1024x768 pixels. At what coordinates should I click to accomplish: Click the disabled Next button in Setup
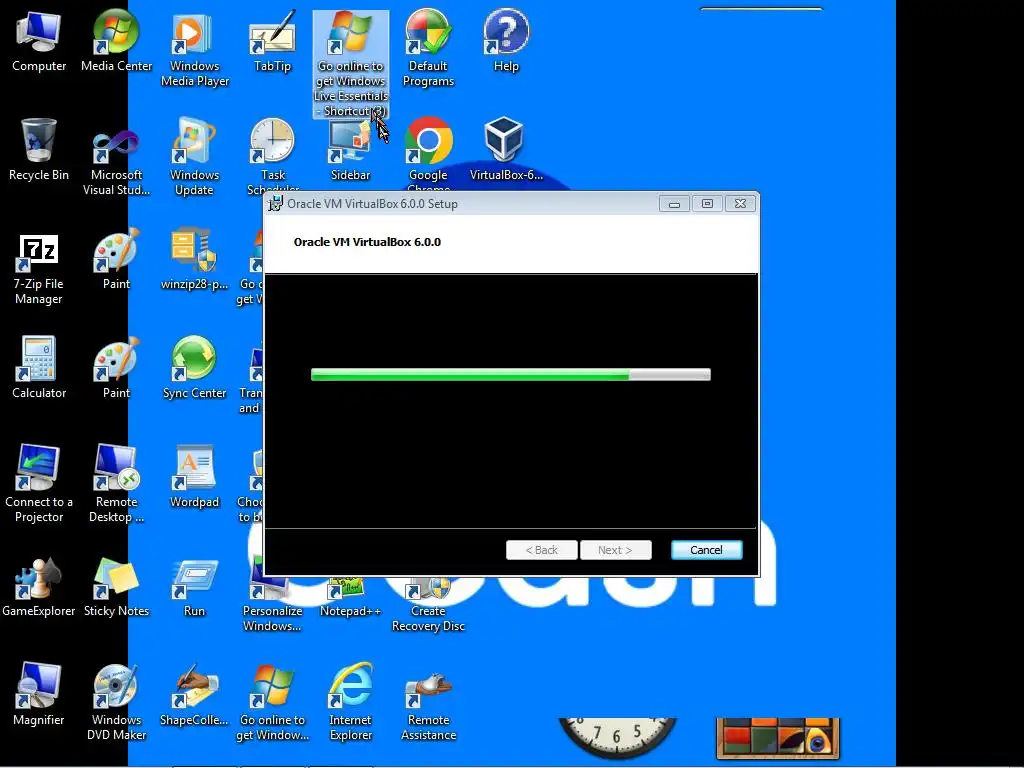(615, 550)
